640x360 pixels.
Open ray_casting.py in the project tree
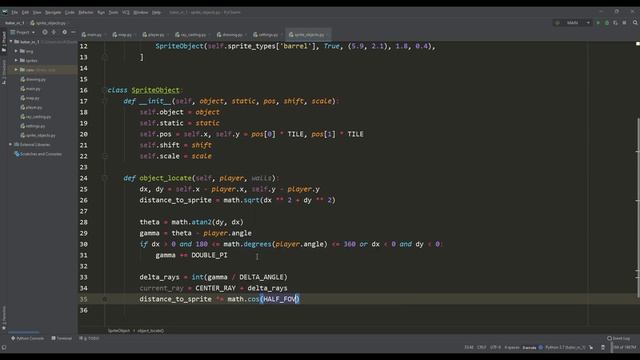[x=36, y=117]
